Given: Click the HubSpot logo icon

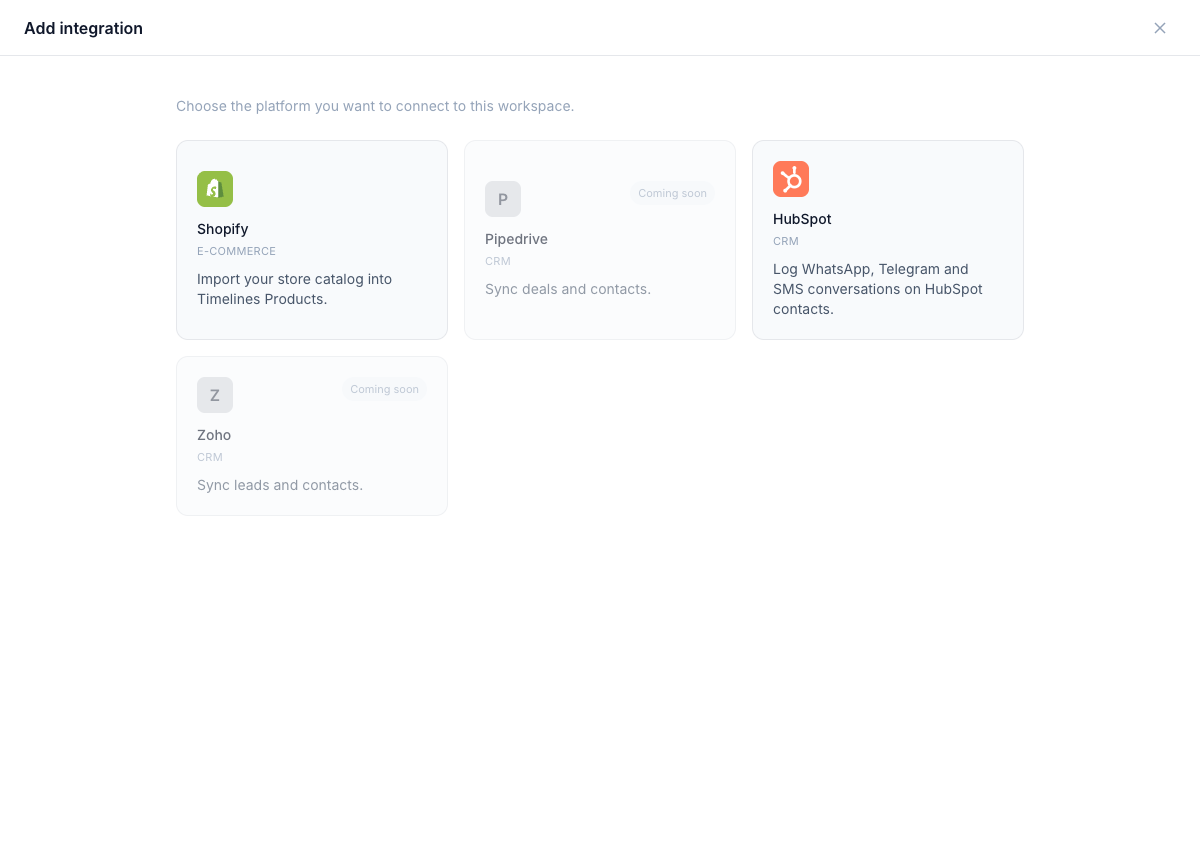Looking at the screenshot, I should (x=791, y=179).
